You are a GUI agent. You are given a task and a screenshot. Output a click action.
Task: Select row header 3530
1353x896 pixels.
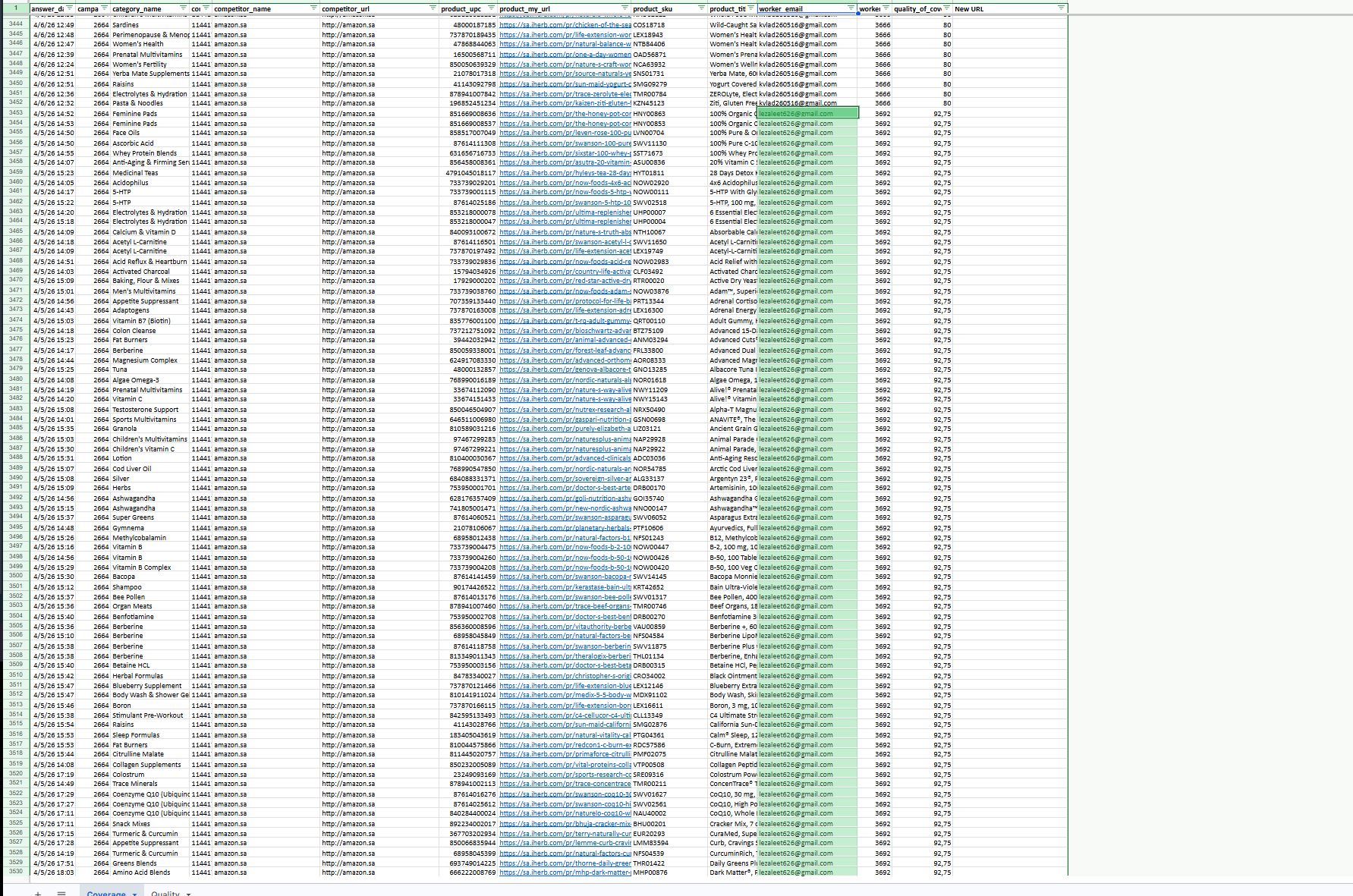[x=15, y=871]
